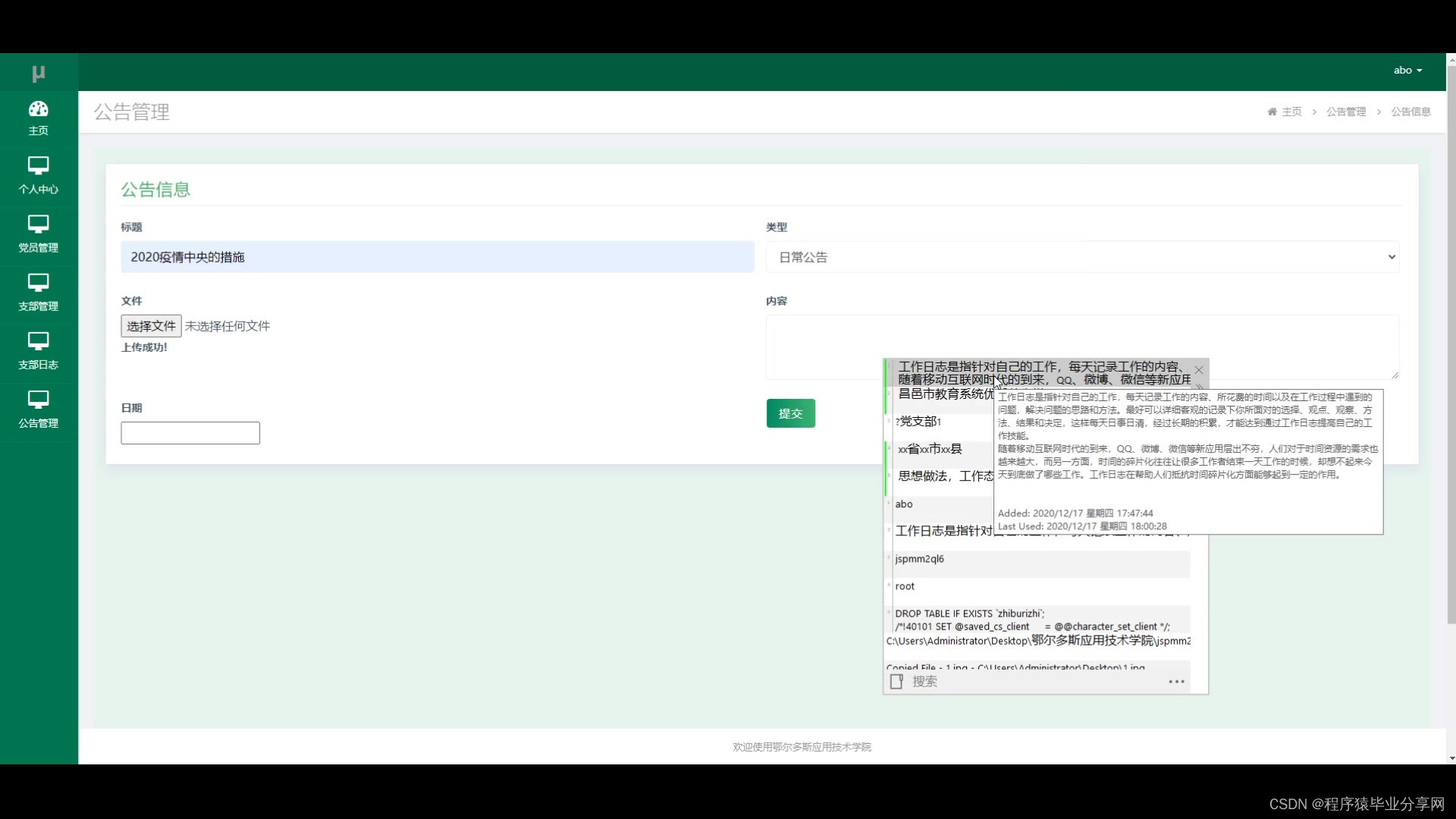This screenshot has height=819, width=1456.
Task: Open 公告管理 sidebar icon
Action: [39, 399]
